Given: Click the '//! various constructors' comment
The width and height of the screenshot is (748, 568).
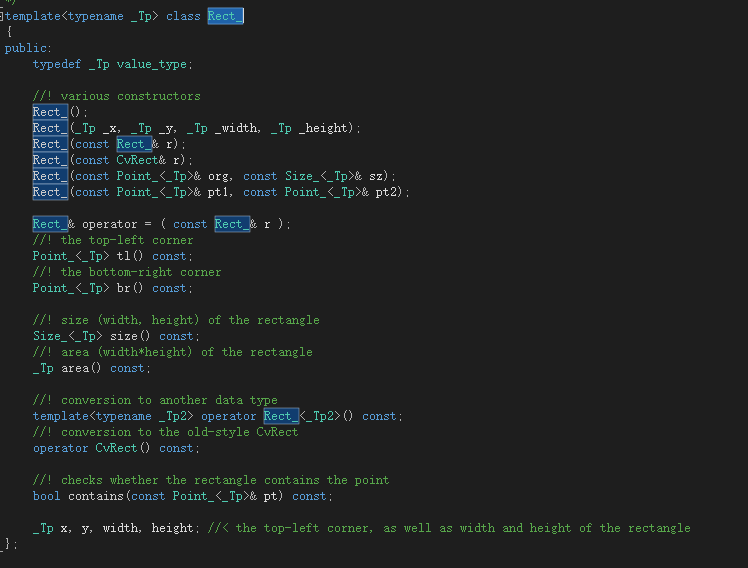Looking at the screenshot, I should click(x=116, y=96).
